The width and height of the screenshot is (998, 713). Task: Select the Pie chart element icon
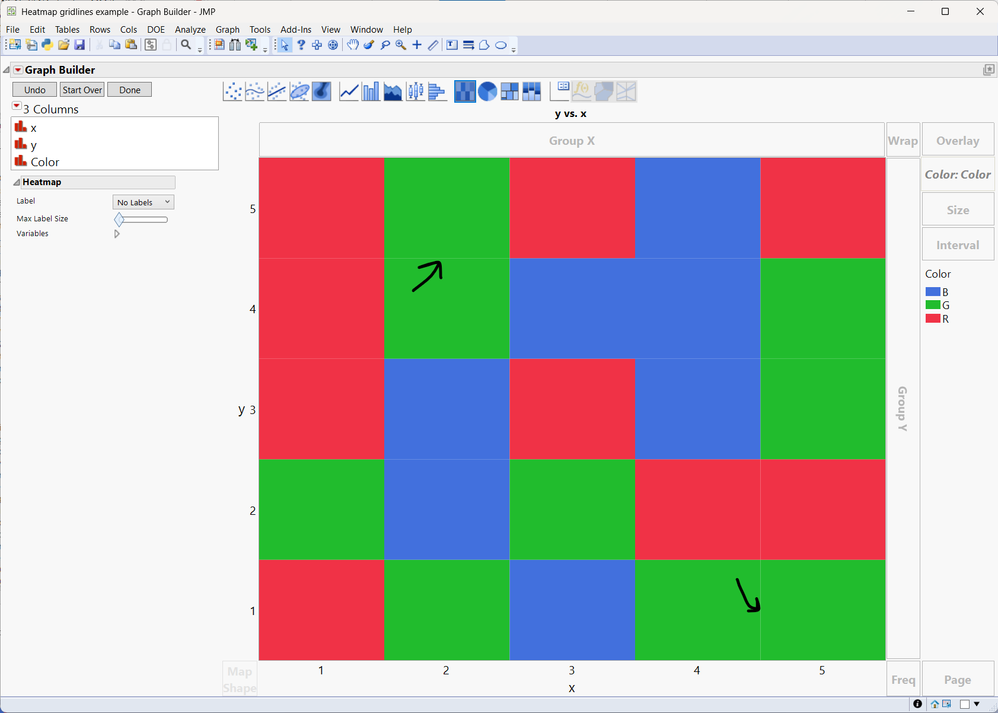[487, 91]
